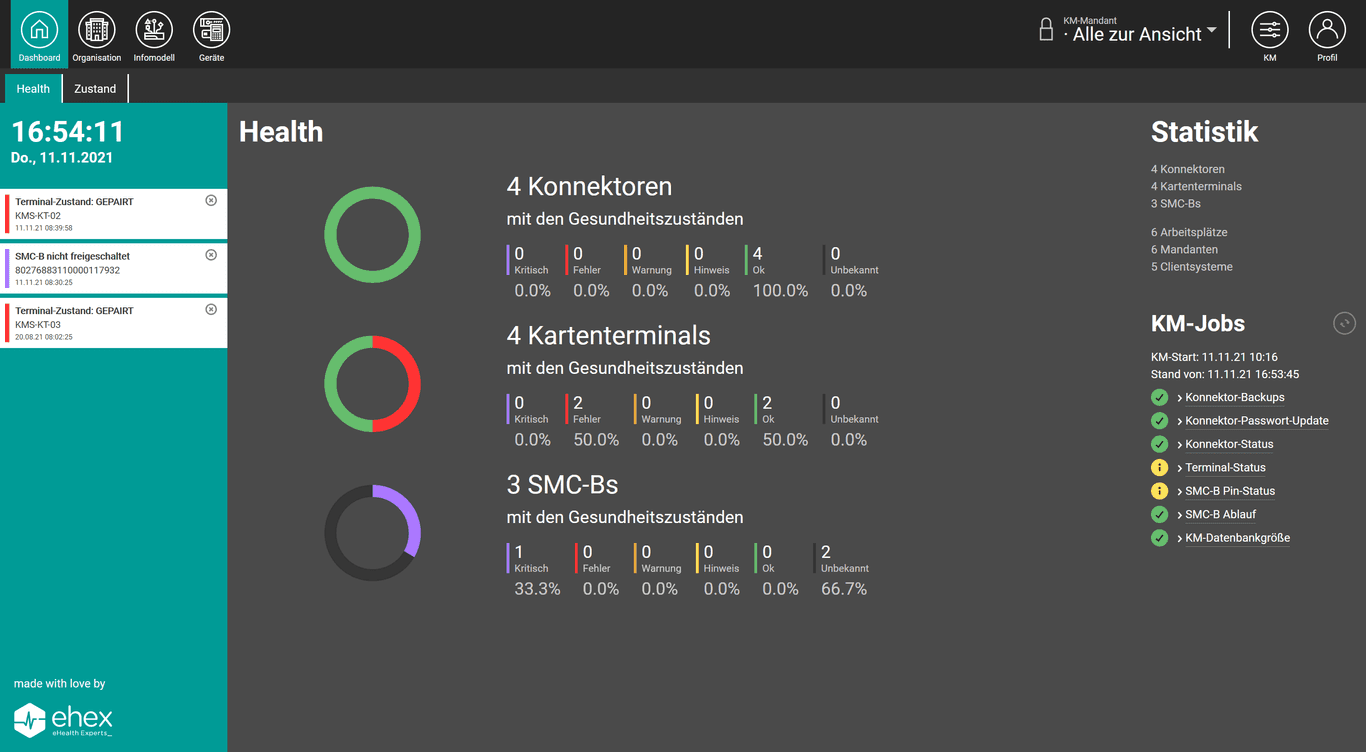1366x752 pixels.
Task: Select the Organisation icon
Action: (96, 30)
